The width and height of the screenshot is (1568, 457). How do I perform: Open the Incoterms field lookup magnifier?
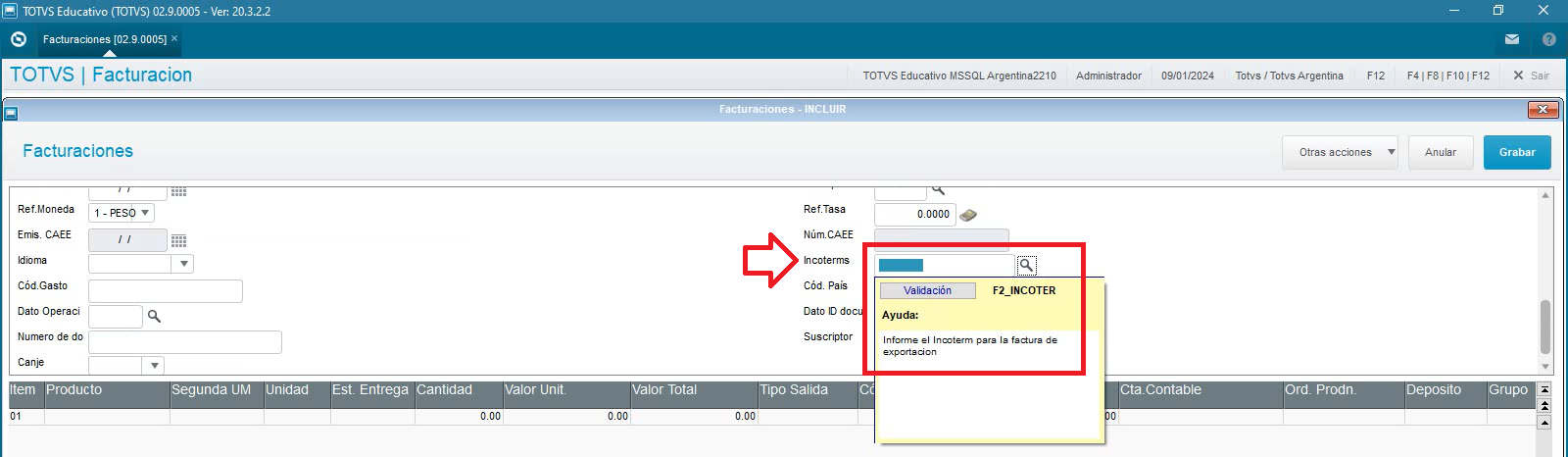1026,265
